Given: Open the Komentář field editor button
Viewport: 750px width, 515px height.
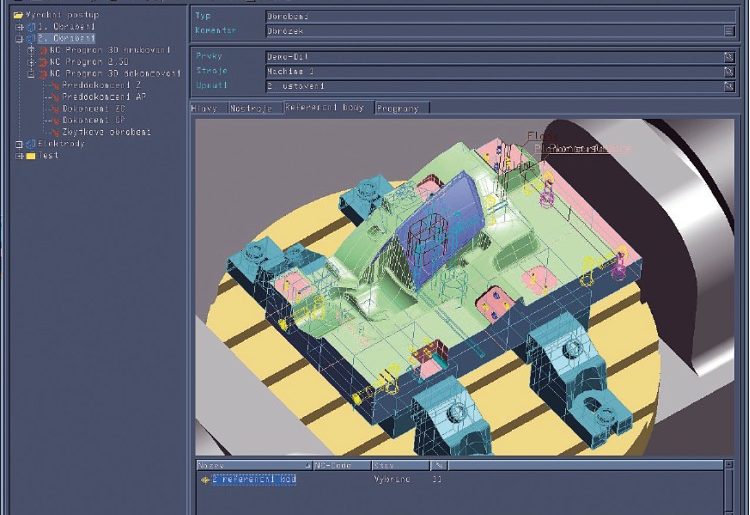Looking at the screenshot, I should click(x=728, y=31).
